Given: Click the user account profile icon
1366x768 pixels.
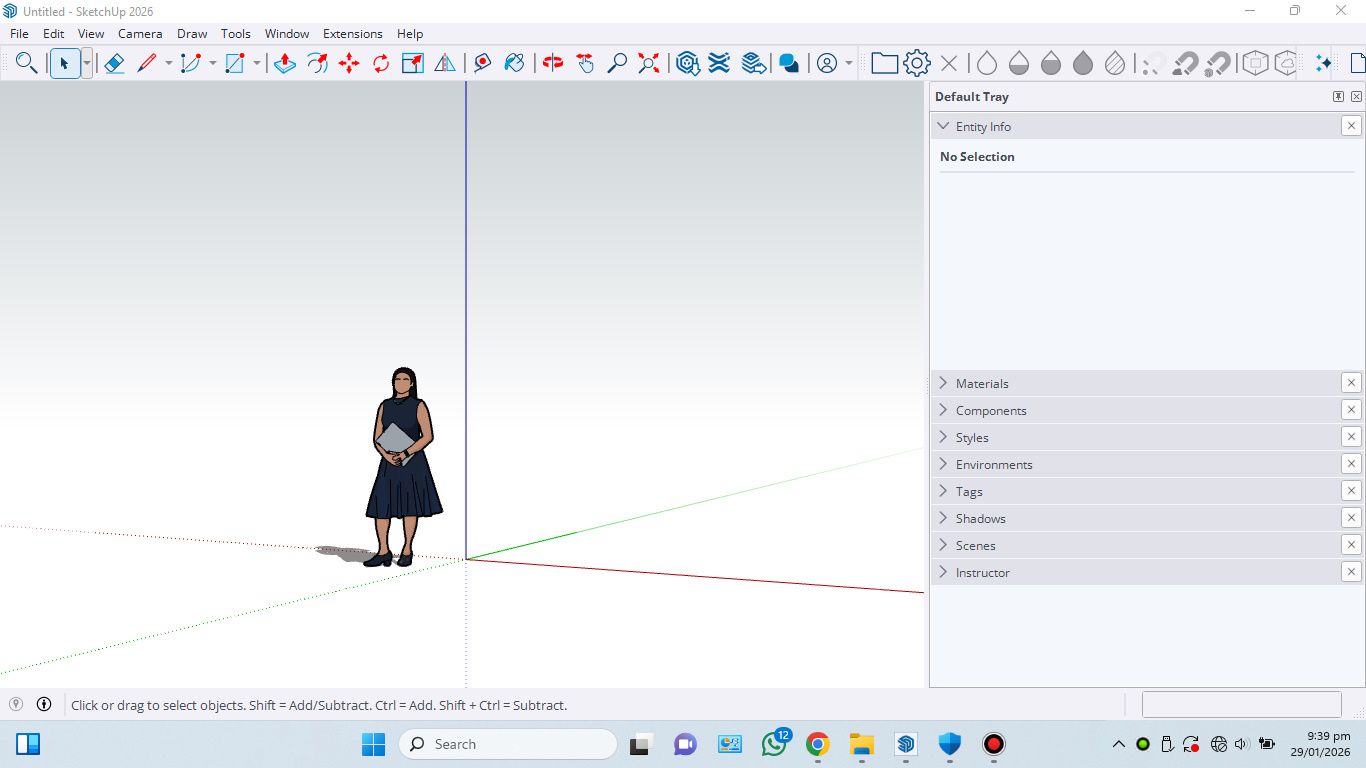Looking at the screenshot, I should [827, 63].
